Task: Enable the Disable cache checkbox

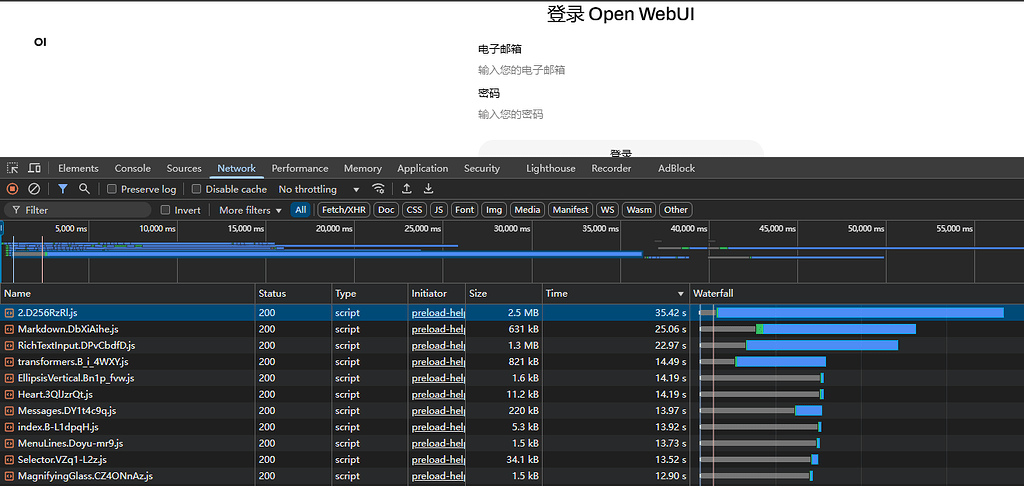Action: [x=197, y=189]
